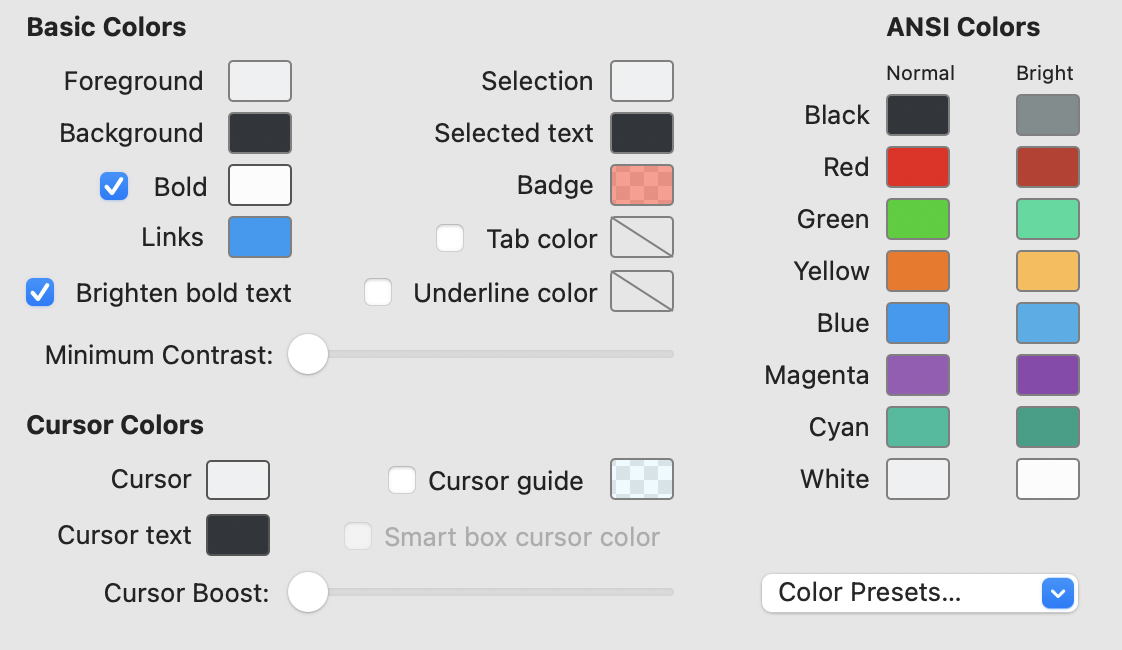Choose the Bright Green ANSI swatch
Screen dimensions: 1122x650
click(x=1048, y=219)
